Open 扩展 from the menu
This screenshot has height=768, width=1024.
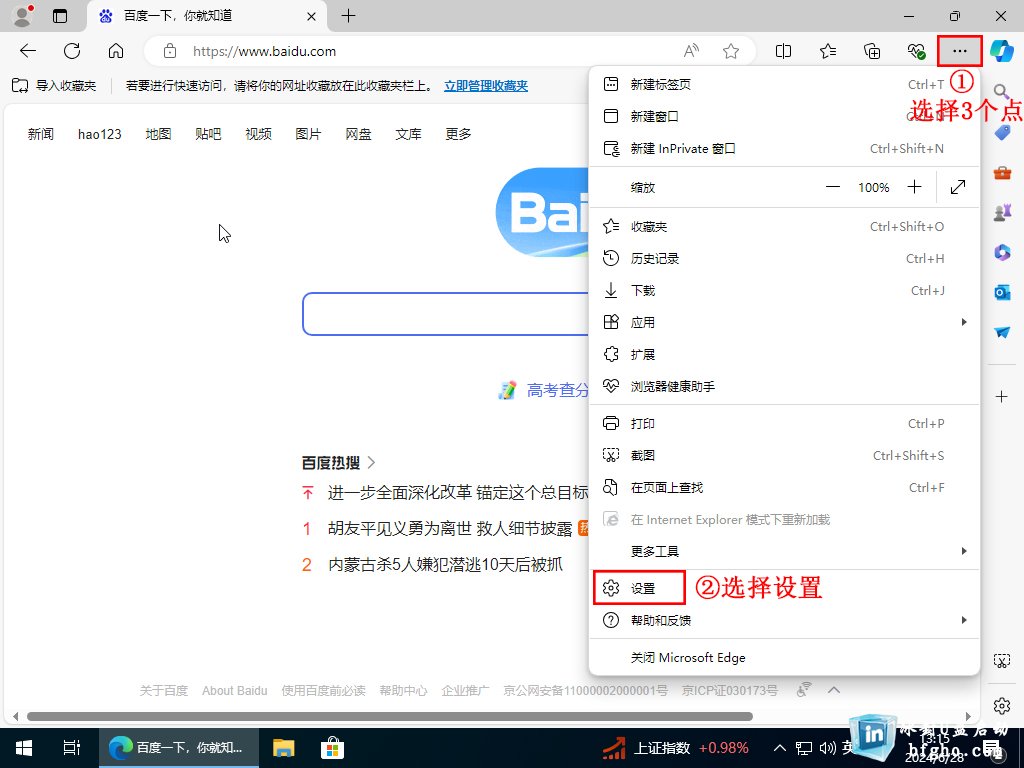click(x=784, y=355)
